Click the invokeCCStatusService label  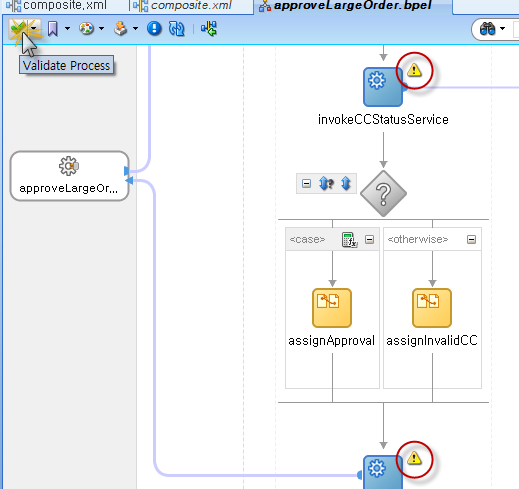383,119
